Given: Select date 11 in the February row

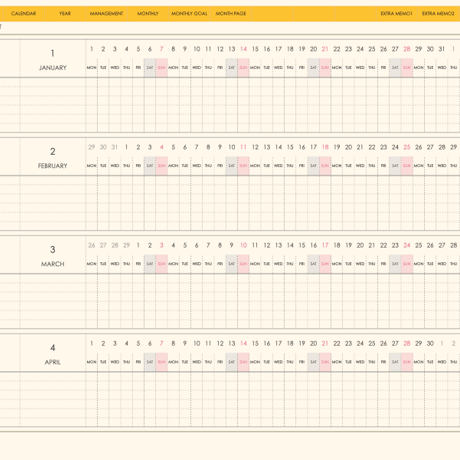Looking at the screenshot, I should coord(243,147).
